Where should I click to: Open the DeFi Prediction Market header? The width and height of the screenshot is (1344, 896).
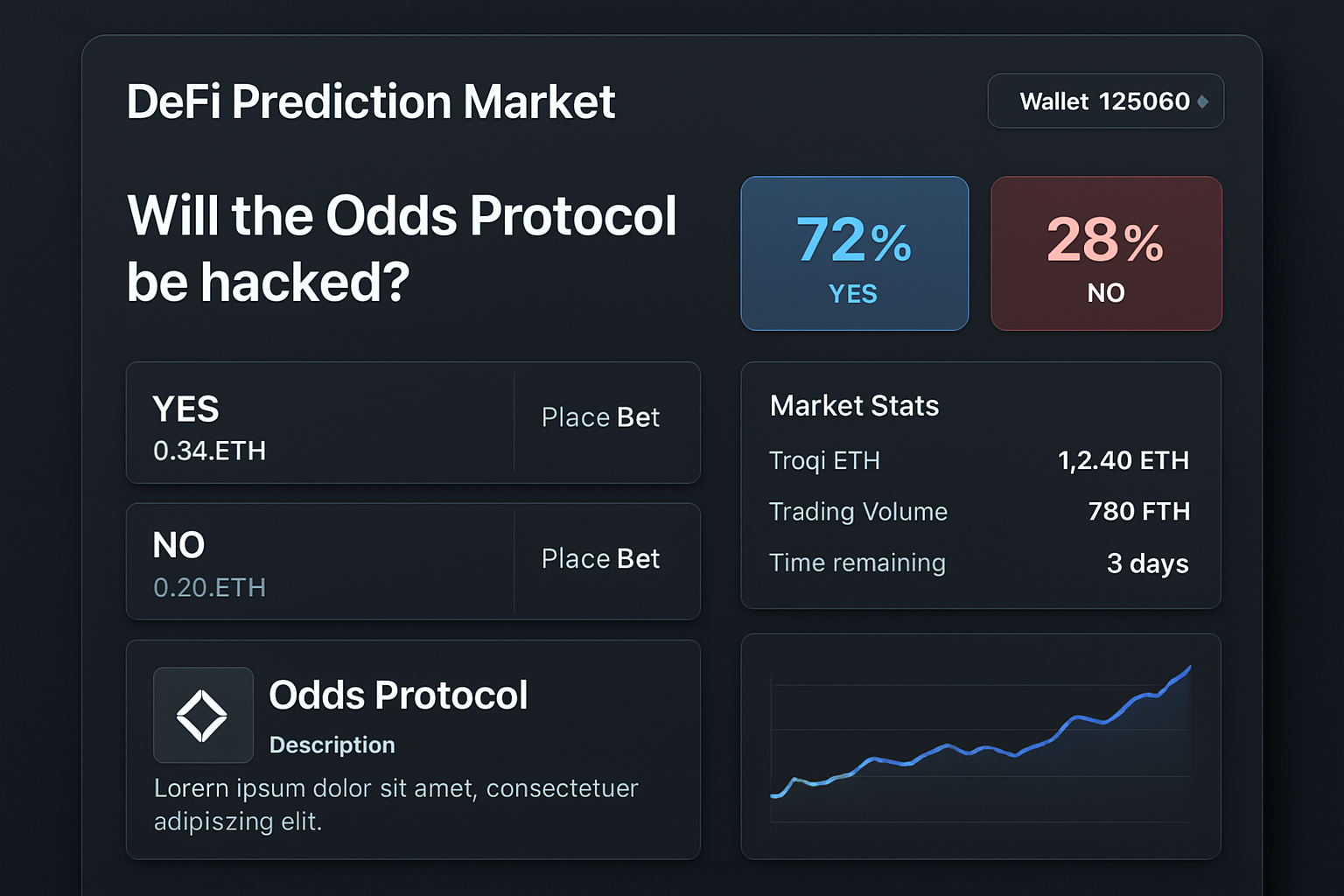pyautogui.click(x=370, y=101)
